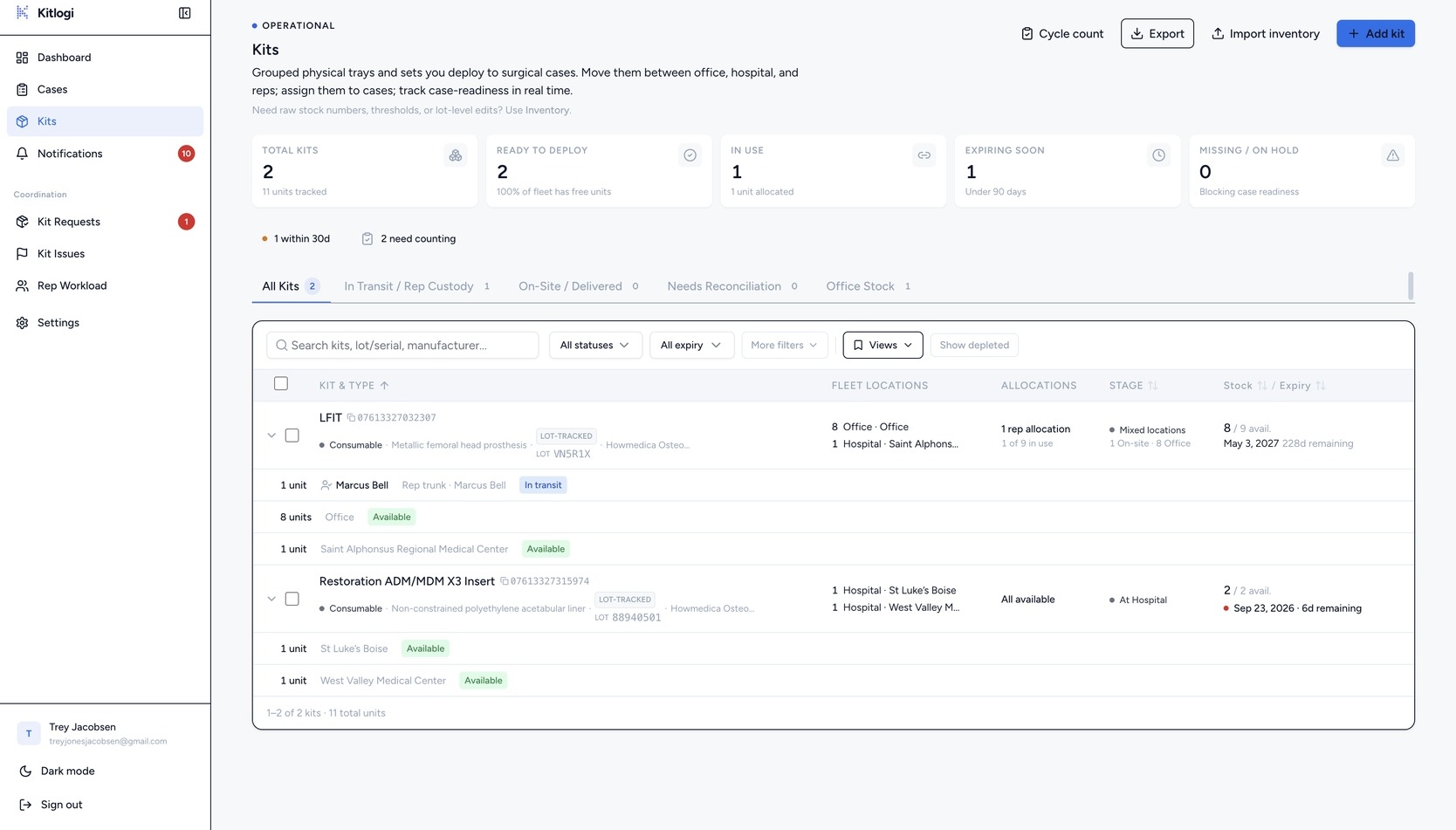
Task: Click the Kit Issues flag icon
Action: pos(23,254)
